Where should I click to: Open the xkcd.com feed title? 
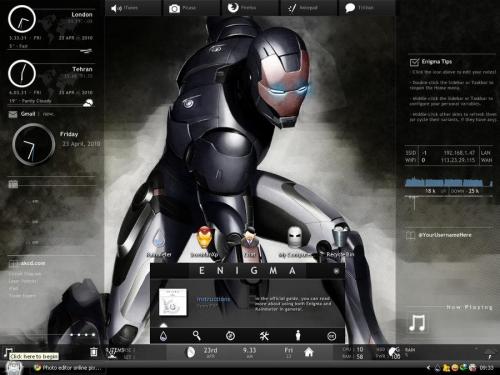(33, 263)
